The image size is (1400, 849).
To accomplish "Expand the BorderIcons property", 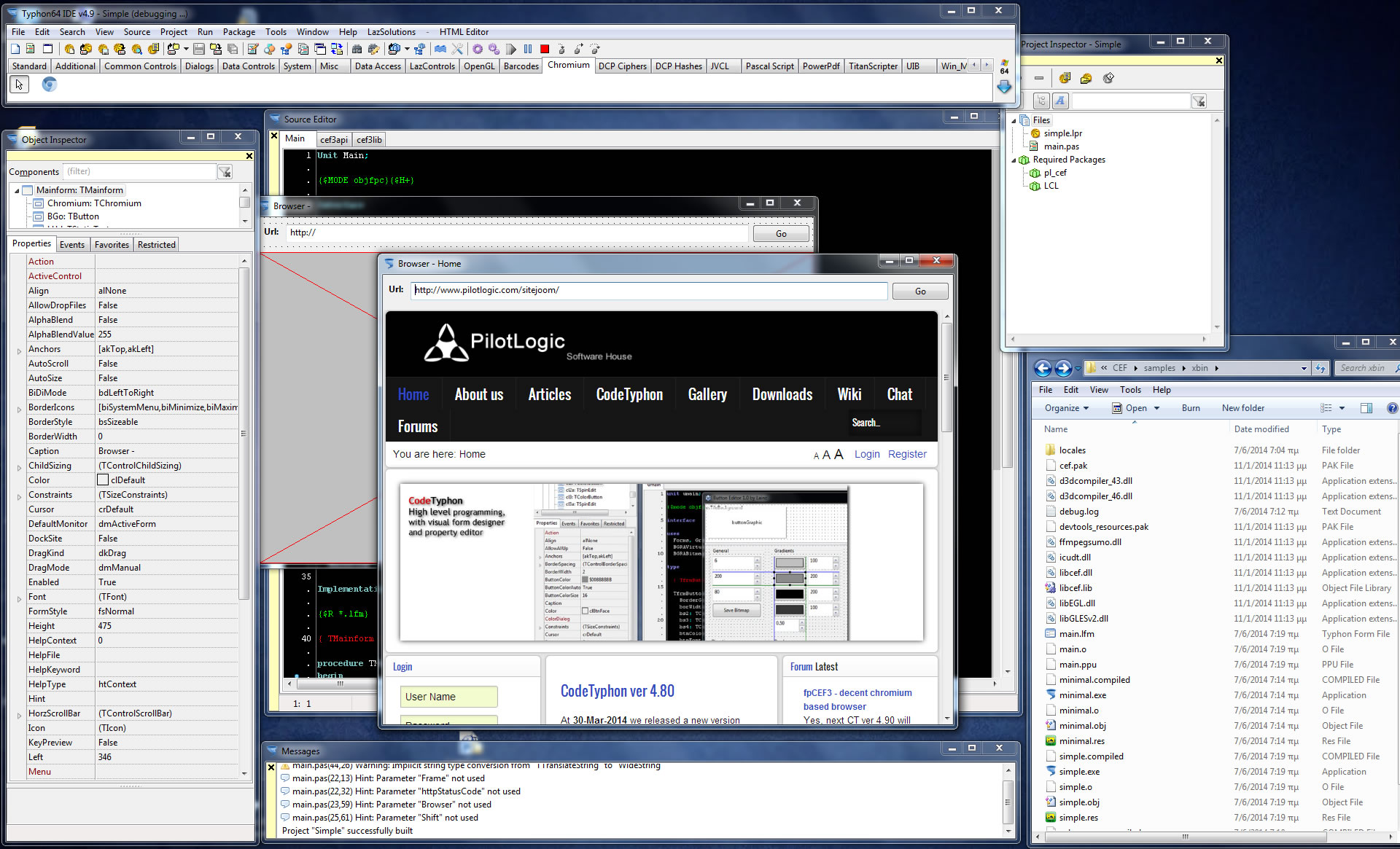I will pyautogui.click(x=19, y=408).
